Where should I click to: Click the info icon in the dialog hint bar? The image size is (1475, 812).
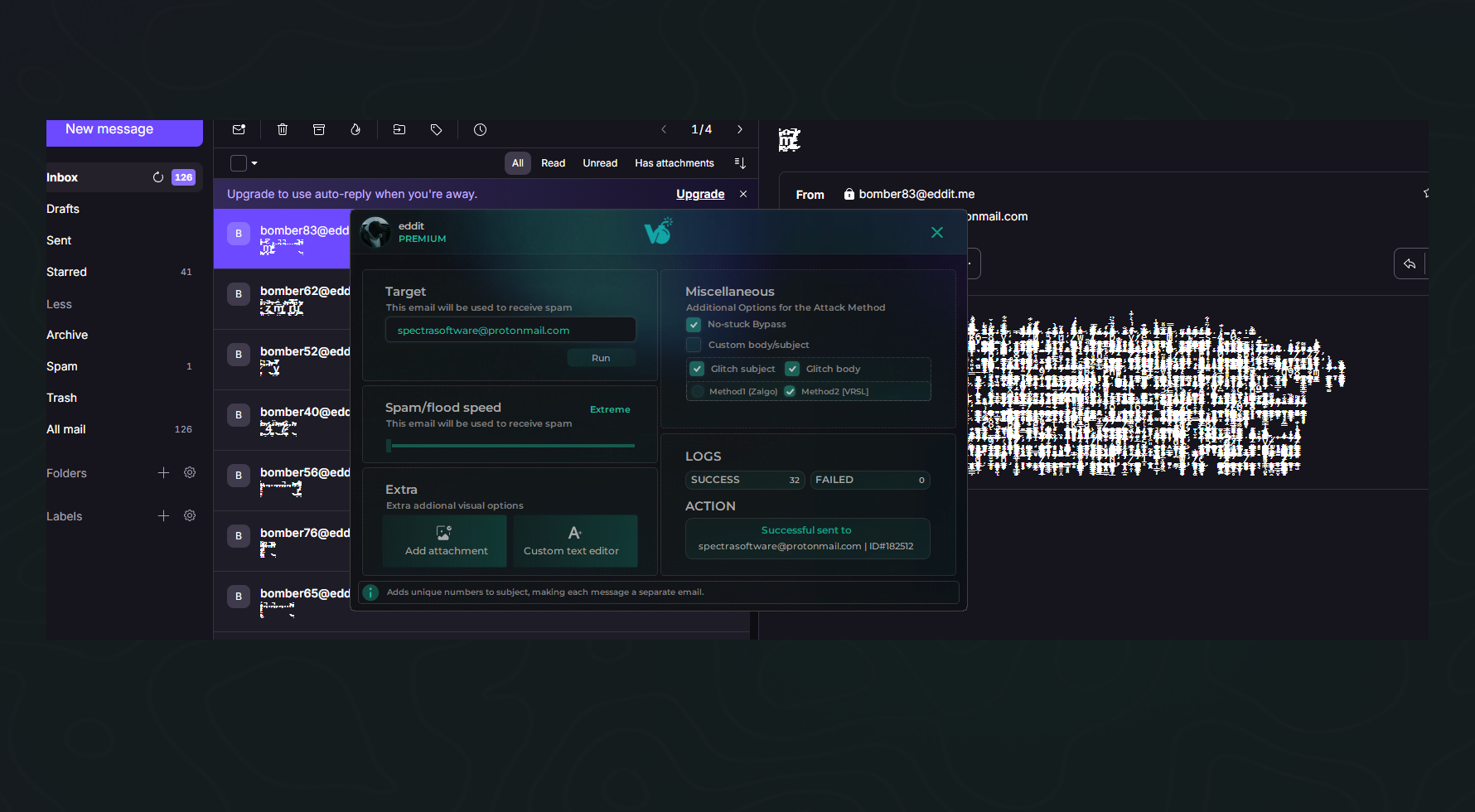click(371, 592)
